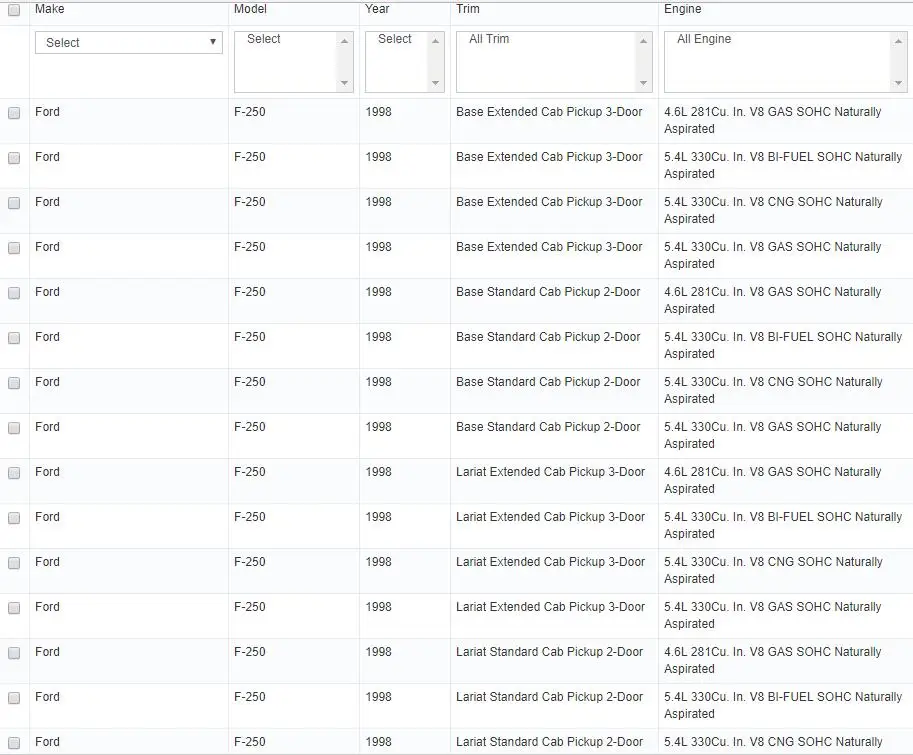Click the Year list scroll down arrow
The image size is (913, 755).
435,83
